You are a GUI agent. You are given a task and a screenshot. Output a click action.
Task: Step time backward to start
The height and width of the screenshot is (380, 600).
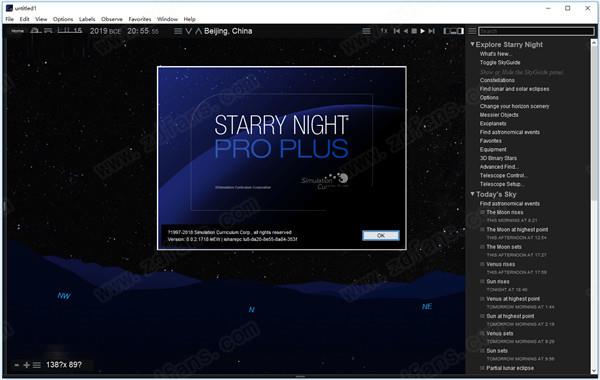point(396,31)
